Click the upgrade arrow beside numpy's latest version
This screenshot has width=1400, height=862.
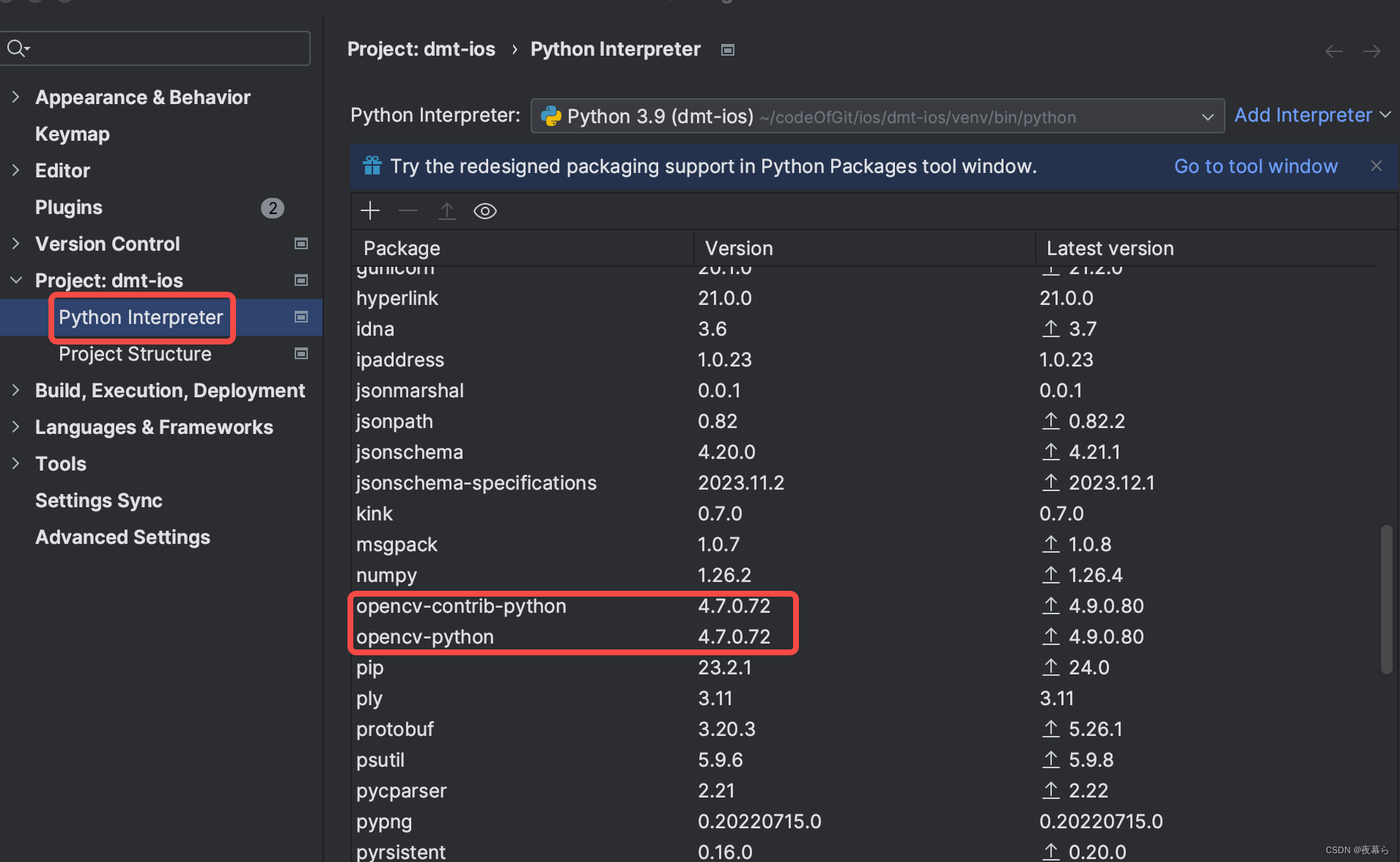pyautogui.click(x=1053, y=575)
